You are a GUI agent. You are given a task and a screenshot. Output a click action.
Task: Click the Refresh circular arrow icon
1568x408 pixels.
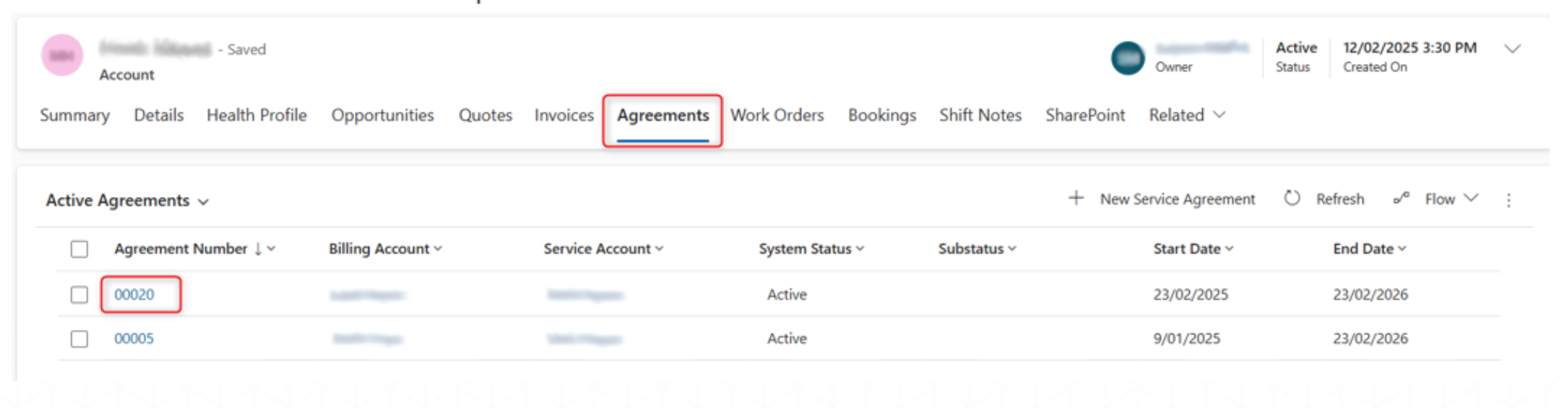(x=1292, y=198)
